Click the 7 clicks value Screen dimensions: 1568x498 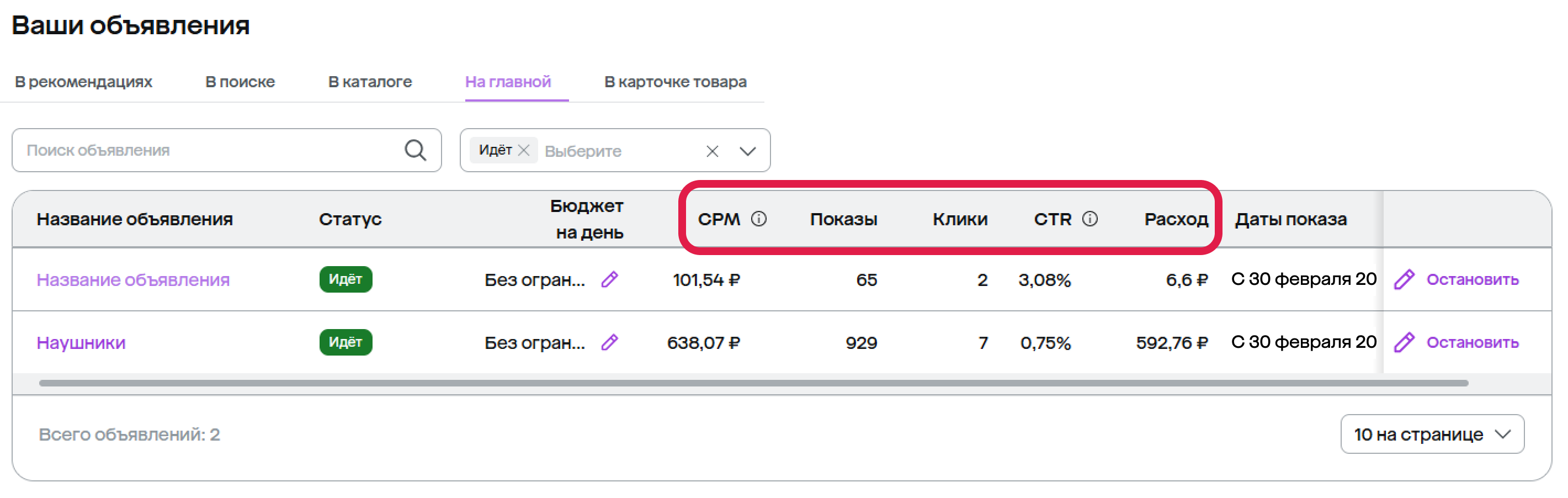982,342
